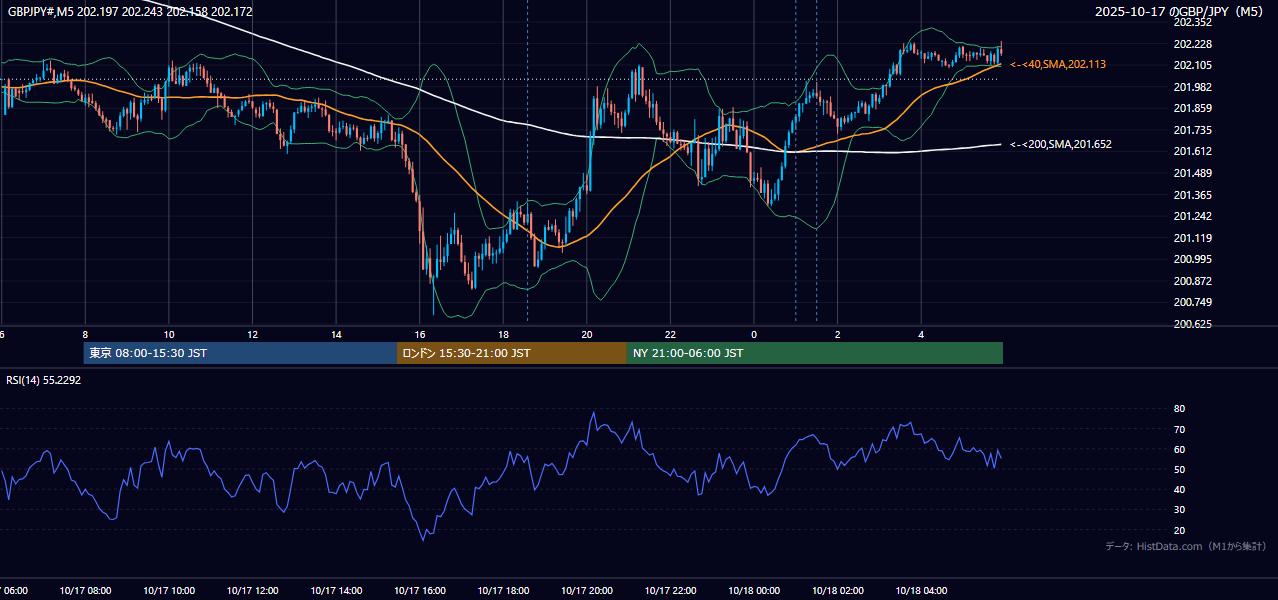Select the 2025-10-17 GBP/JPY (M5) chart title
The height and width of the screenshot is (600, 1278).
pos(1181,12)
